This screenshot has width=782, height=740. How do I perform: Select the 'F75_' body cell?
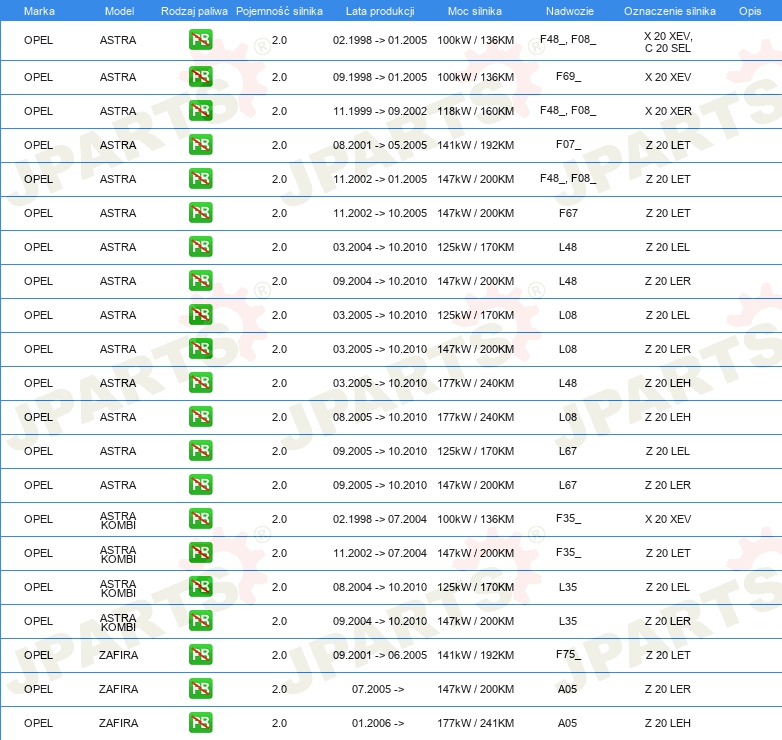568,654
